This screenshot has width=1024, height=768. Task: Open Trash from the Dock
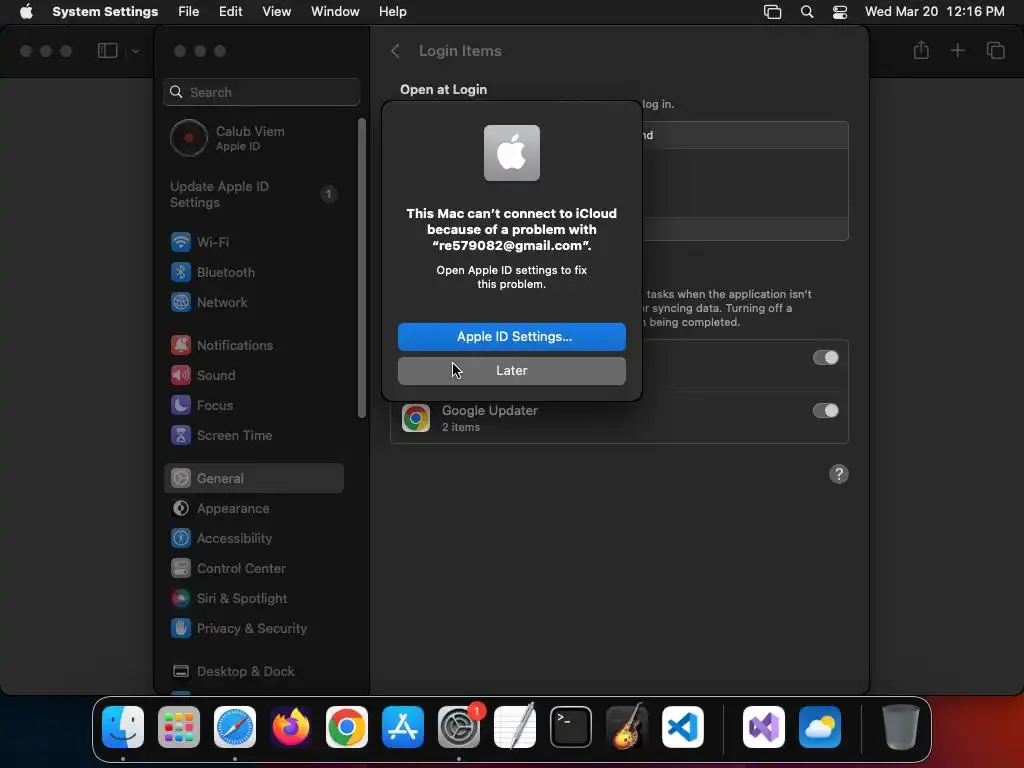click(x=901, y=727)
